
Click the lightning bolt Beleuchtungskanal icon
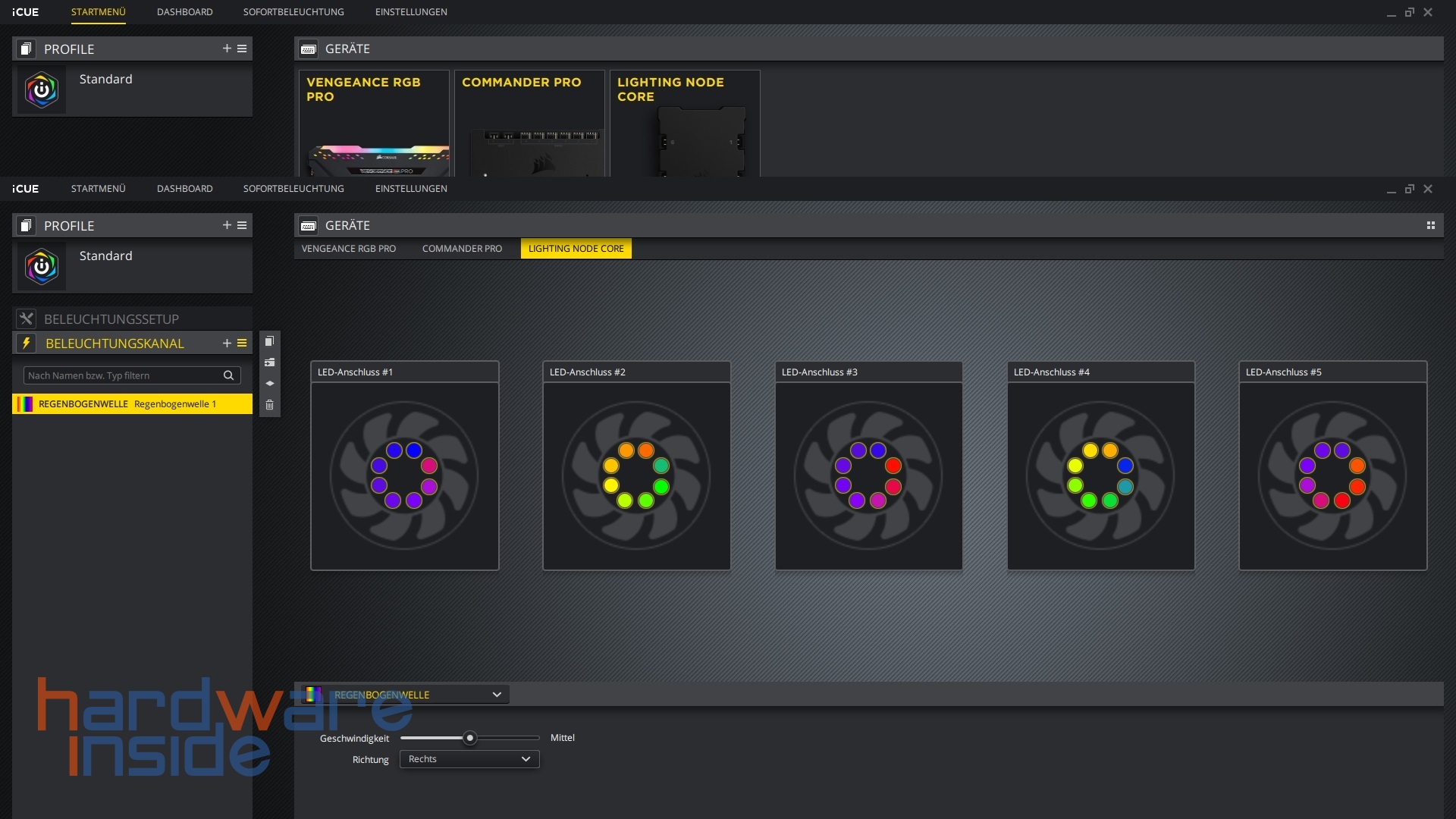pyautogui.click(x=27, y=344)
